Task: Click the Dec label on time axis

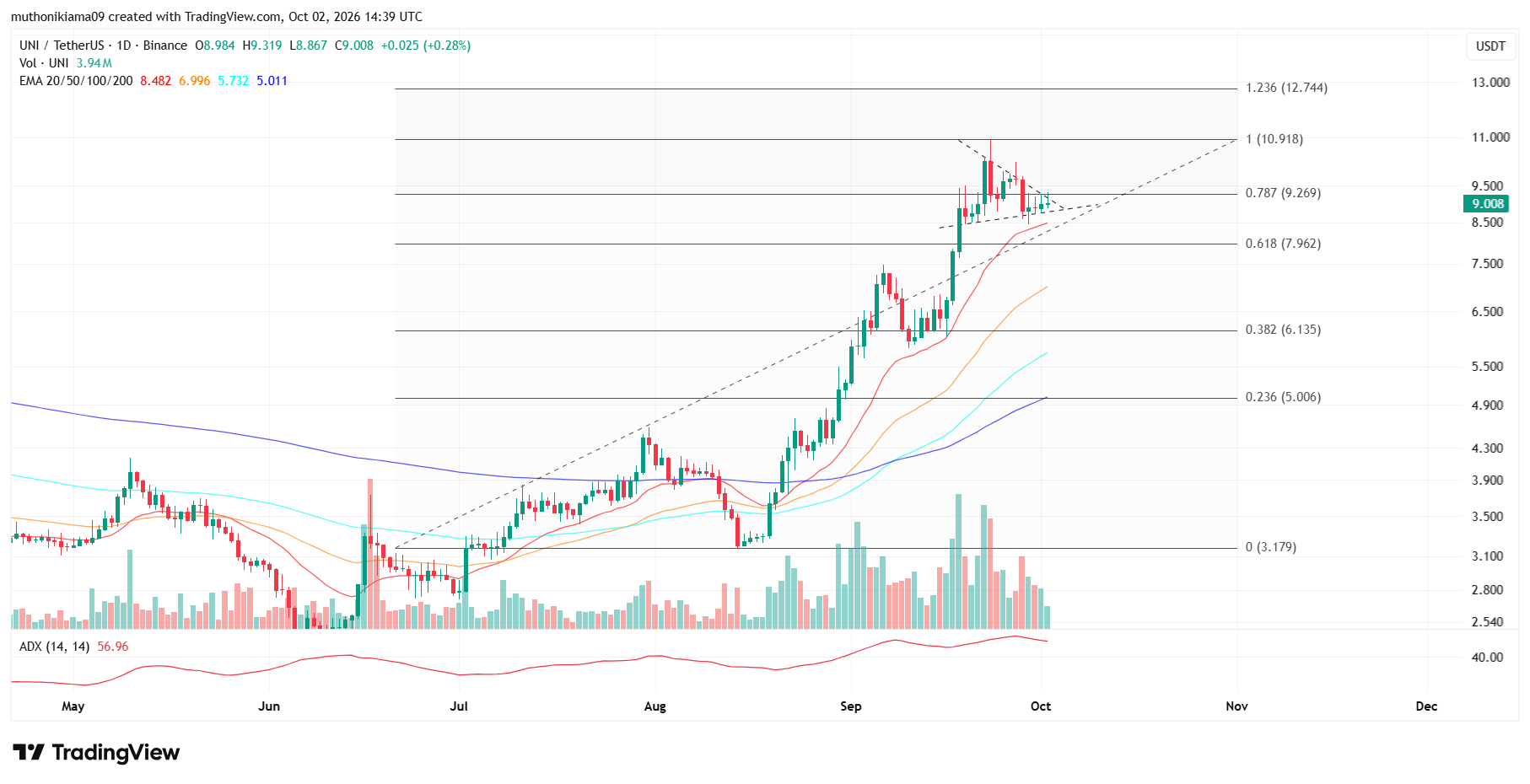Action: tap(1426, 706)
